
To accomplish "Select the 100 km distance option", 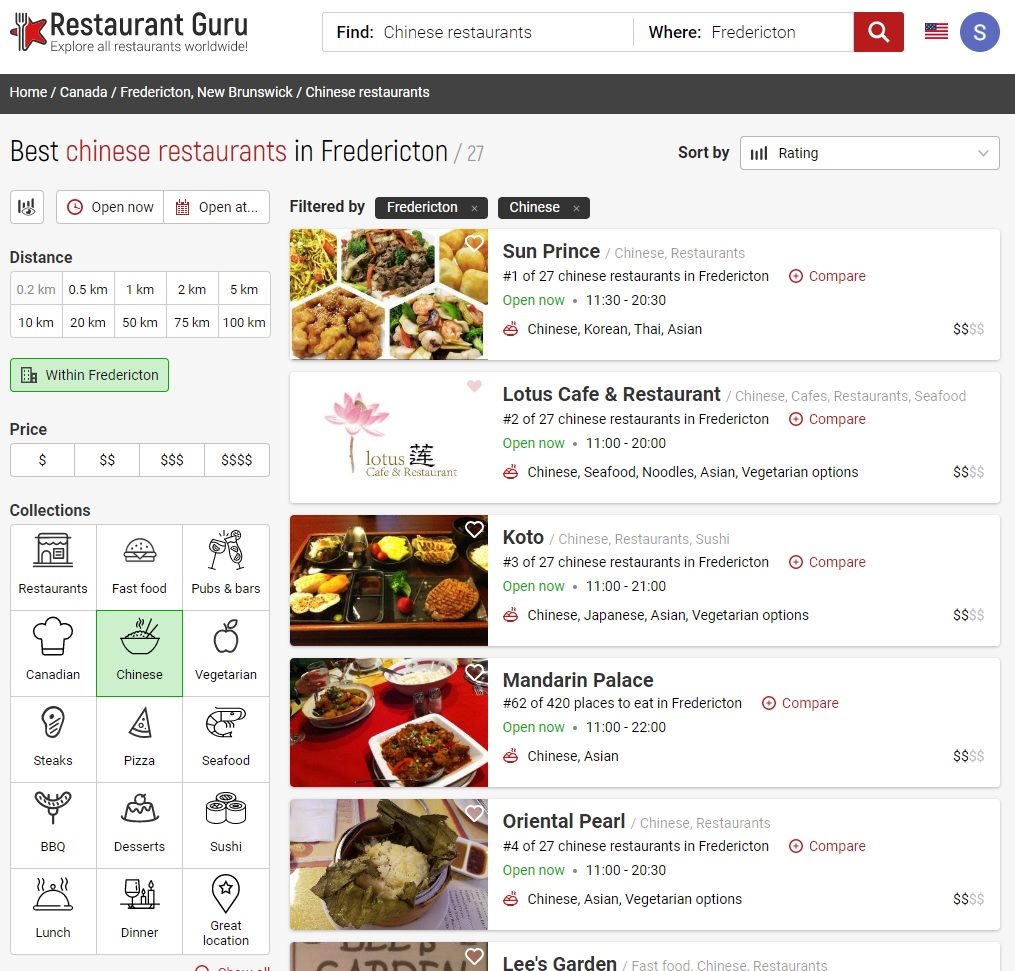I will 244,322.
